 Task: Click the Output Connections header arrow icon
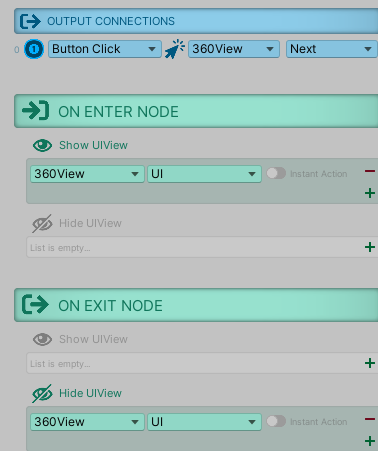[30, 21]
